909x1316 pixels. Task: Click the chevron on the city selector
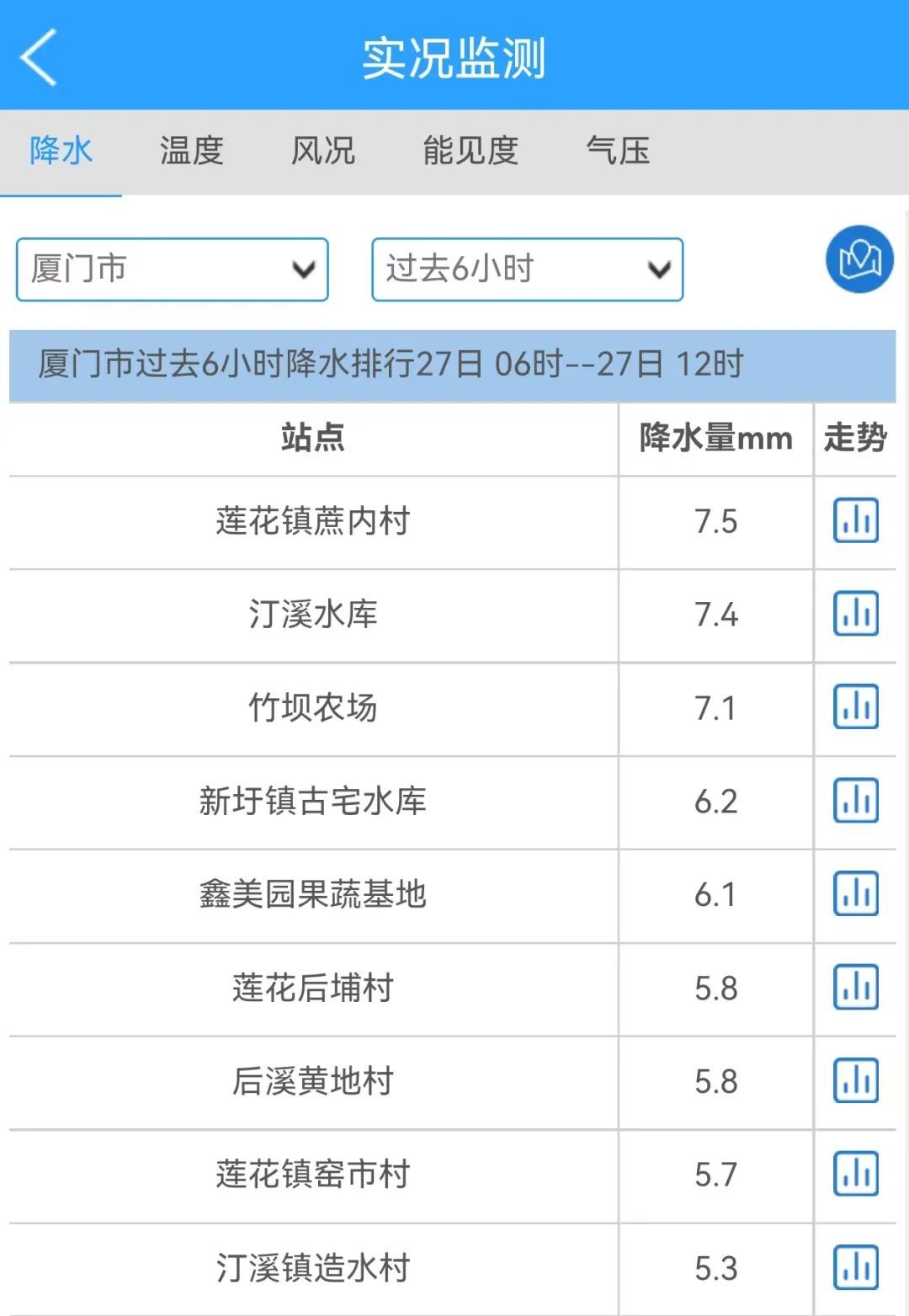(x=305, y=269)
